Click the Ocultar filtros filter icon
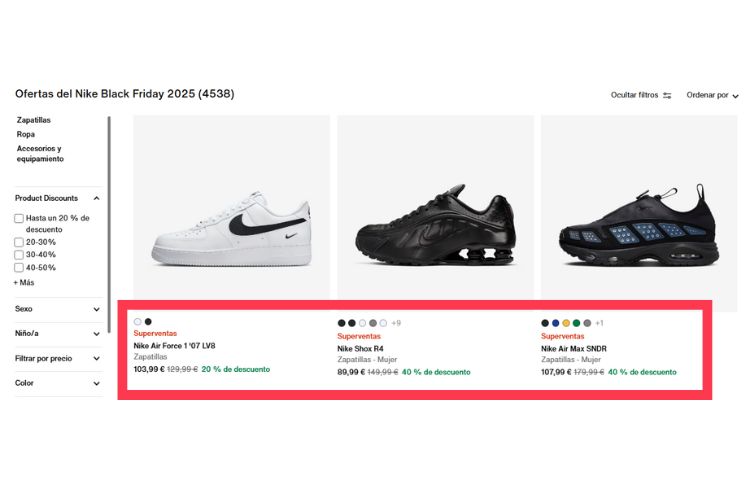This screenshot has width=750, height=500. pyautogui.click(x=667, y=96)
